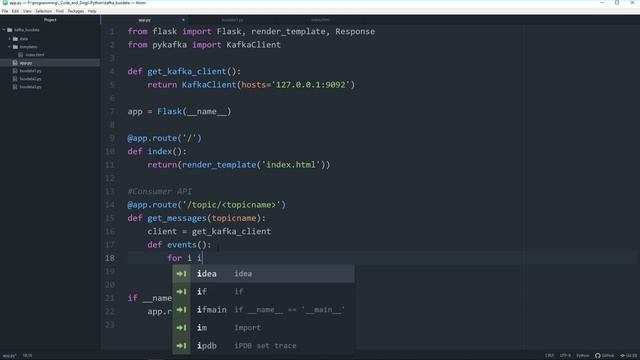
Task: Click the 'def events():' line
Action: click(x=179, y=245)
